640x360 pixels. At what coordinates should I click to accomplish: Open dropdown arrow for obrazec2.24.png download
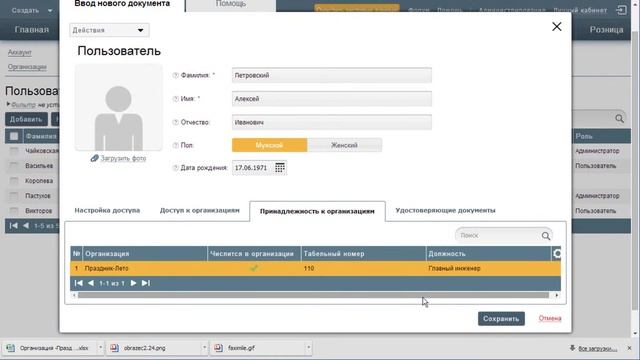pos(204,348)
